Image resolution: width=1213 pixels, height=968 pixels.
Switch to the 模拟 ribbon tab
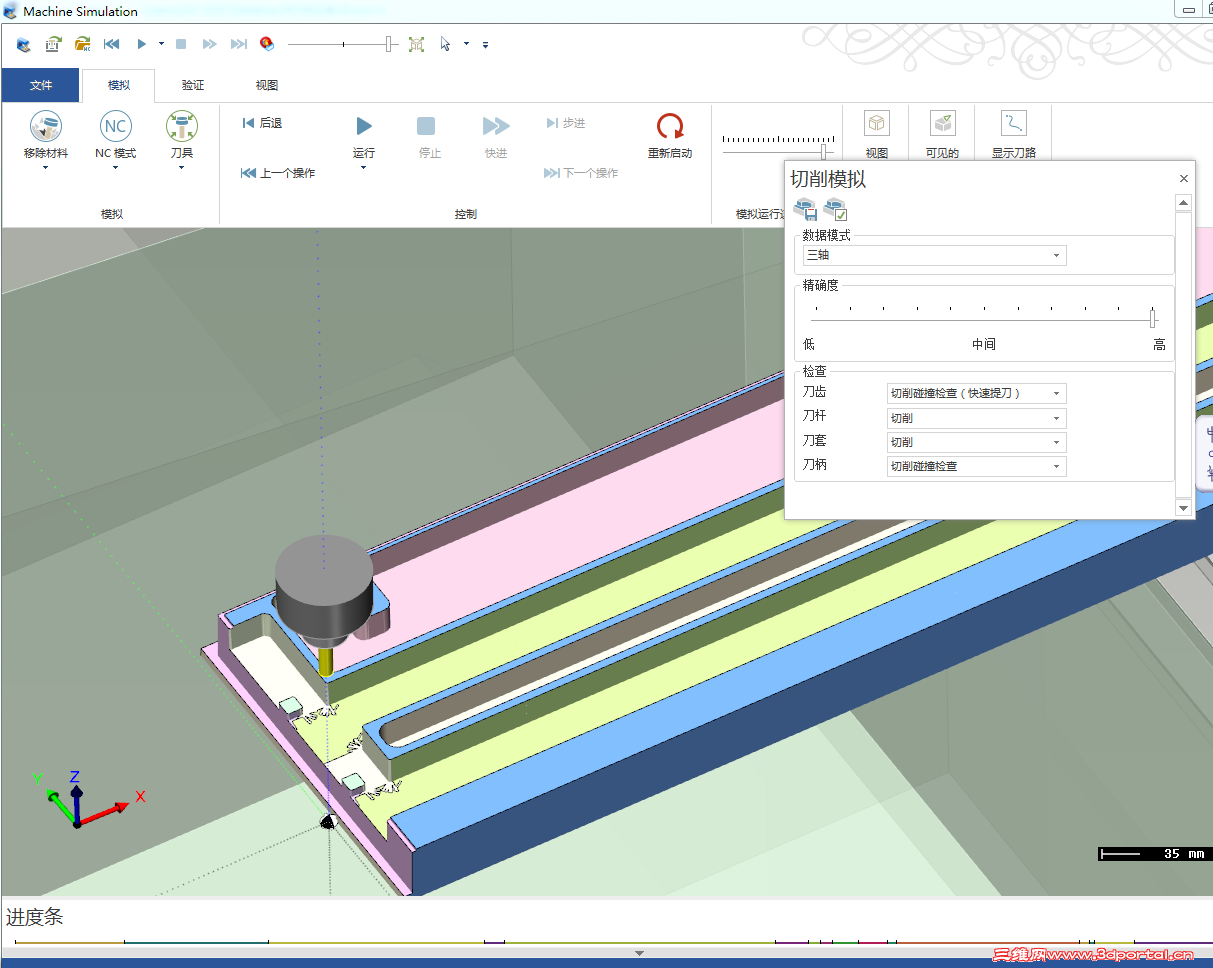[119, 85]
